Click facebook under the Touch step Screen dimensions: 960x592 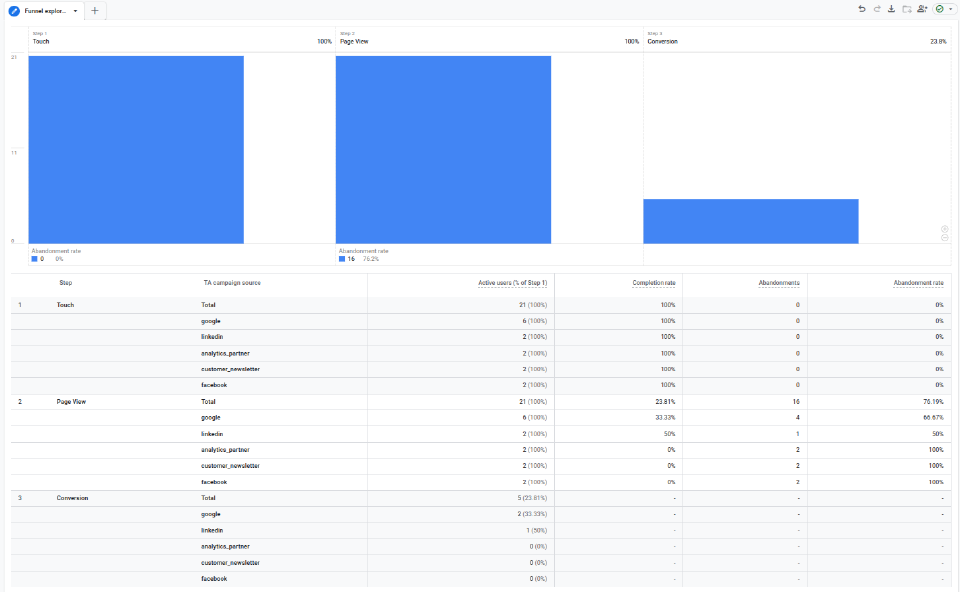214,385
